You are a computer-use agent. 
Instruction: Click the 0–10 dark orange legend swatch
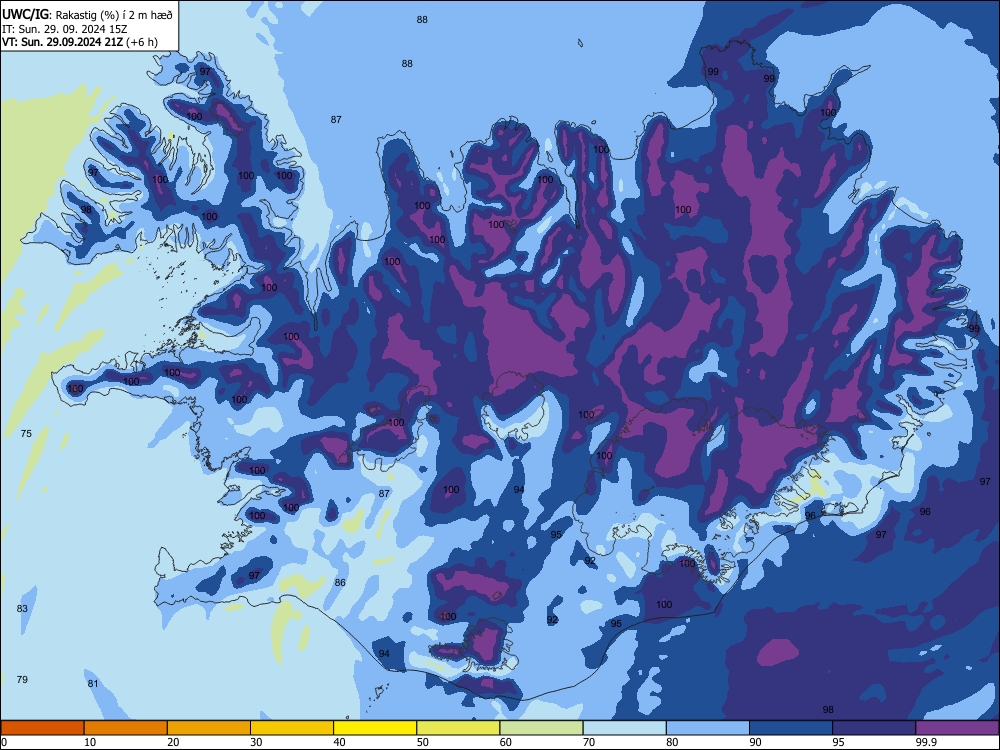click(x=42, y=728)
